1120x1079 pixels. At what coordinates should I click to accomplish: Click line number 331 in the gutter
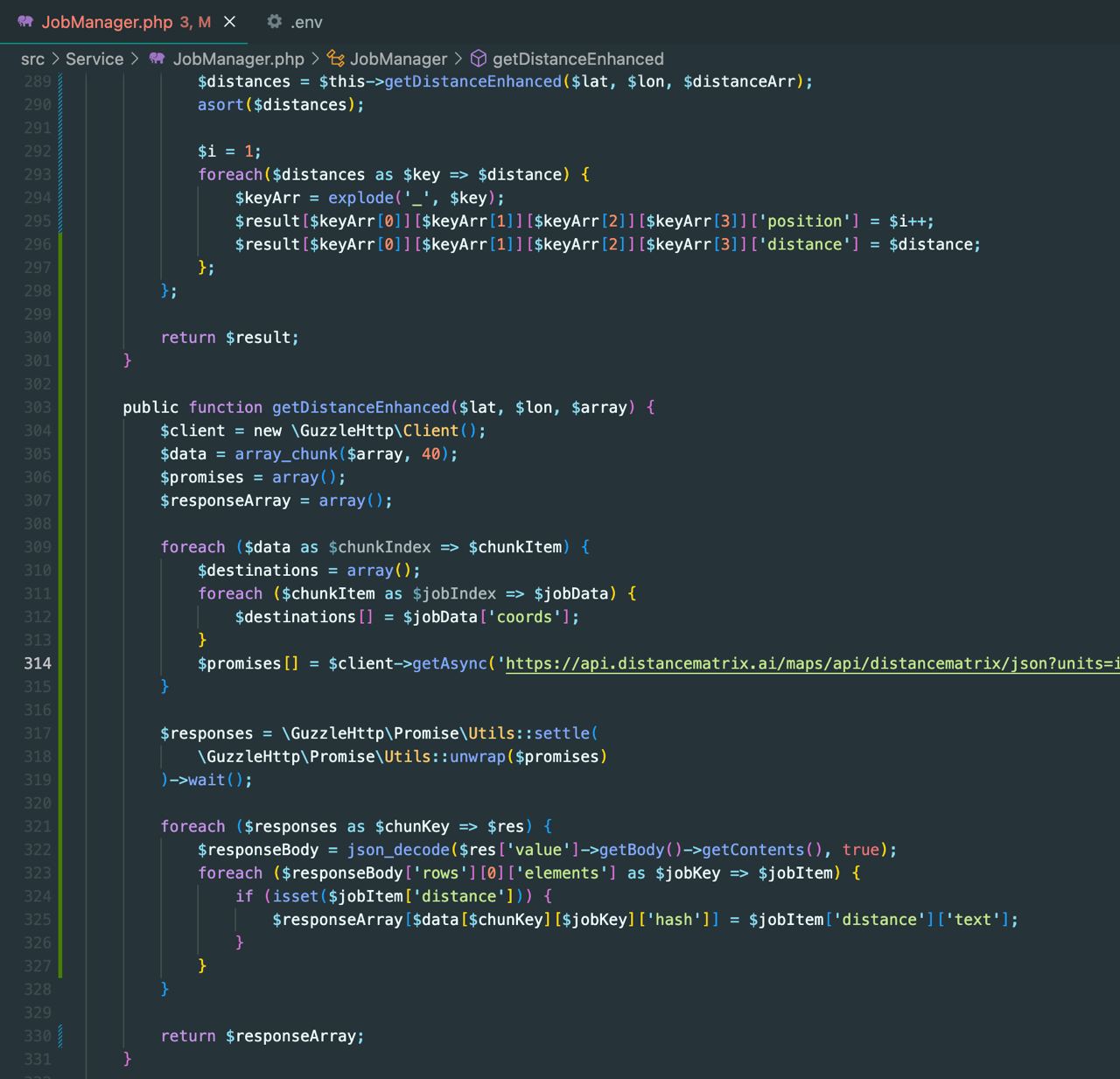pyautogui.click(x=38, y=1059)
